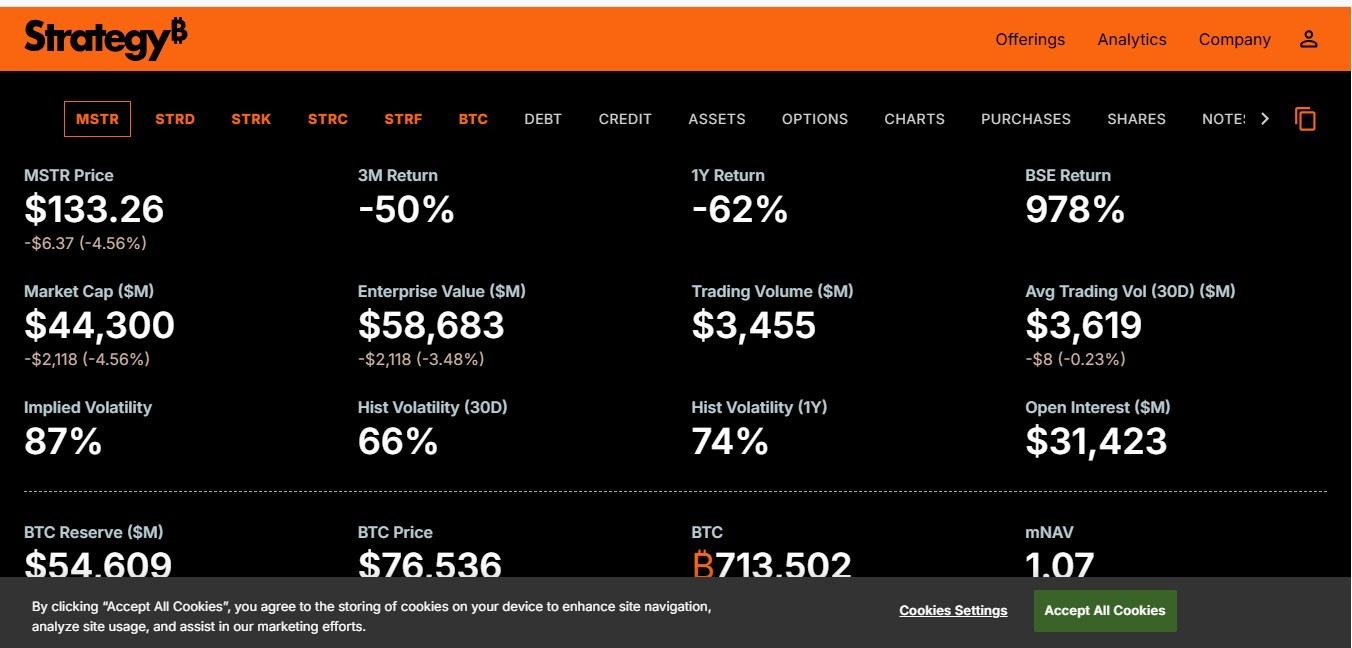The width and height of the screenshot is (1352, 648).
Task: Select the highlighted MSTR tab
Action: [x=97, y=118]
